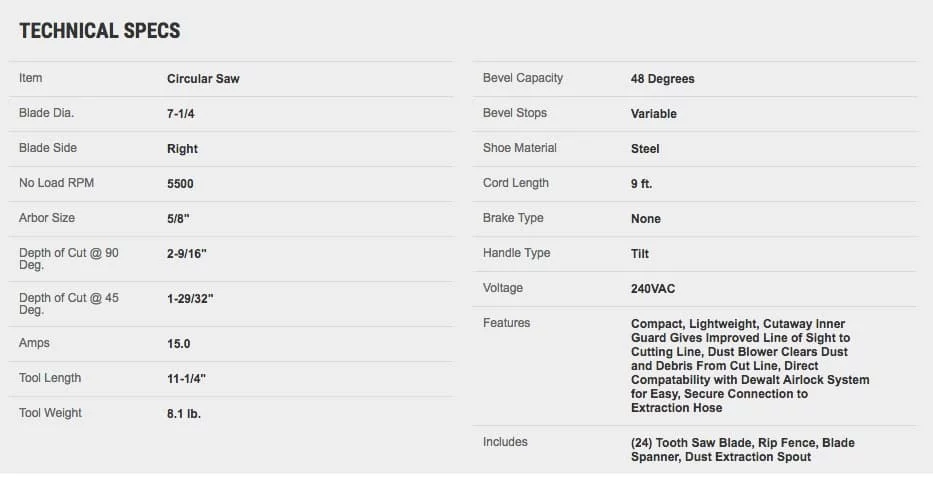Select the 7-1/4 blade diameter value
The width and height of the screenshot is (933, 484).
pyautogui.click(x=180, y=114)
